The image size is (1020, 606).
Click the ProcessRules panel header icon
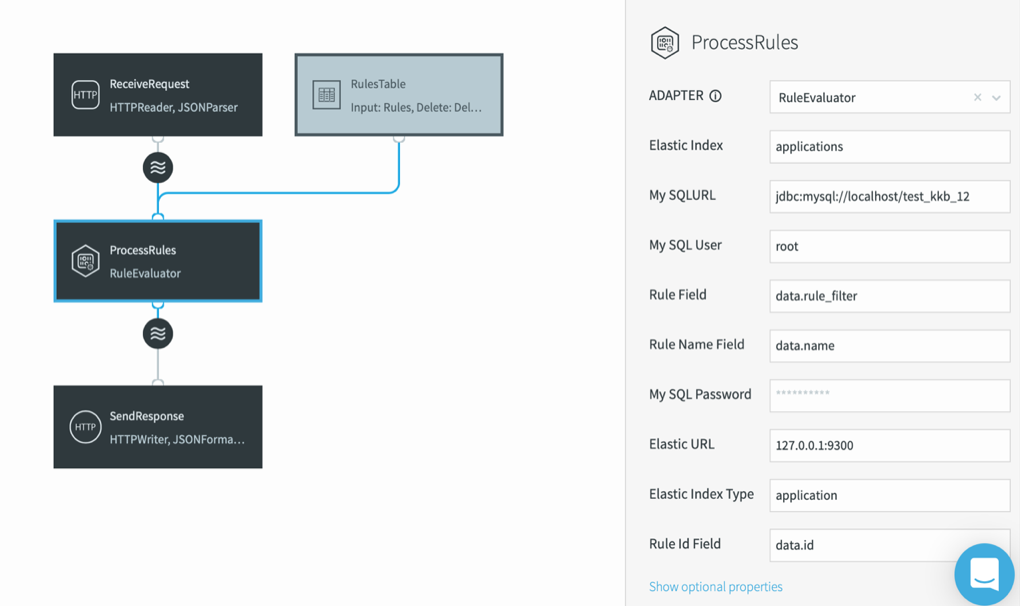(665, 43)
